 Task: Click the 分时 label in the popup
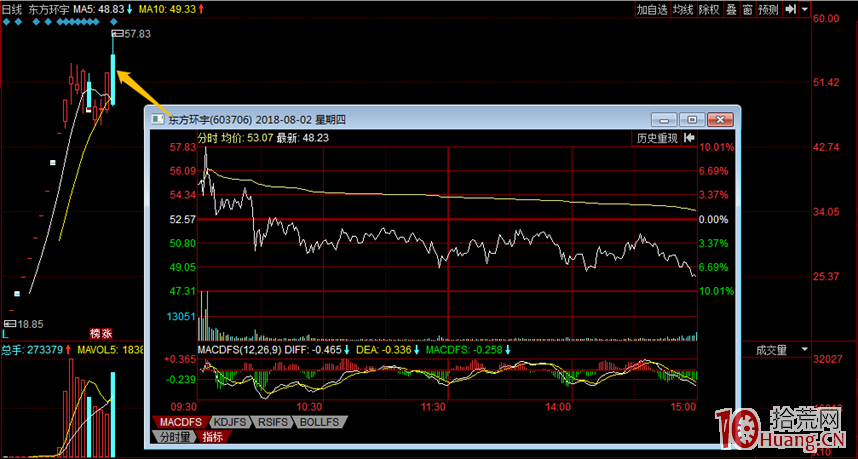pyautogui.click(x=208, y=138)
